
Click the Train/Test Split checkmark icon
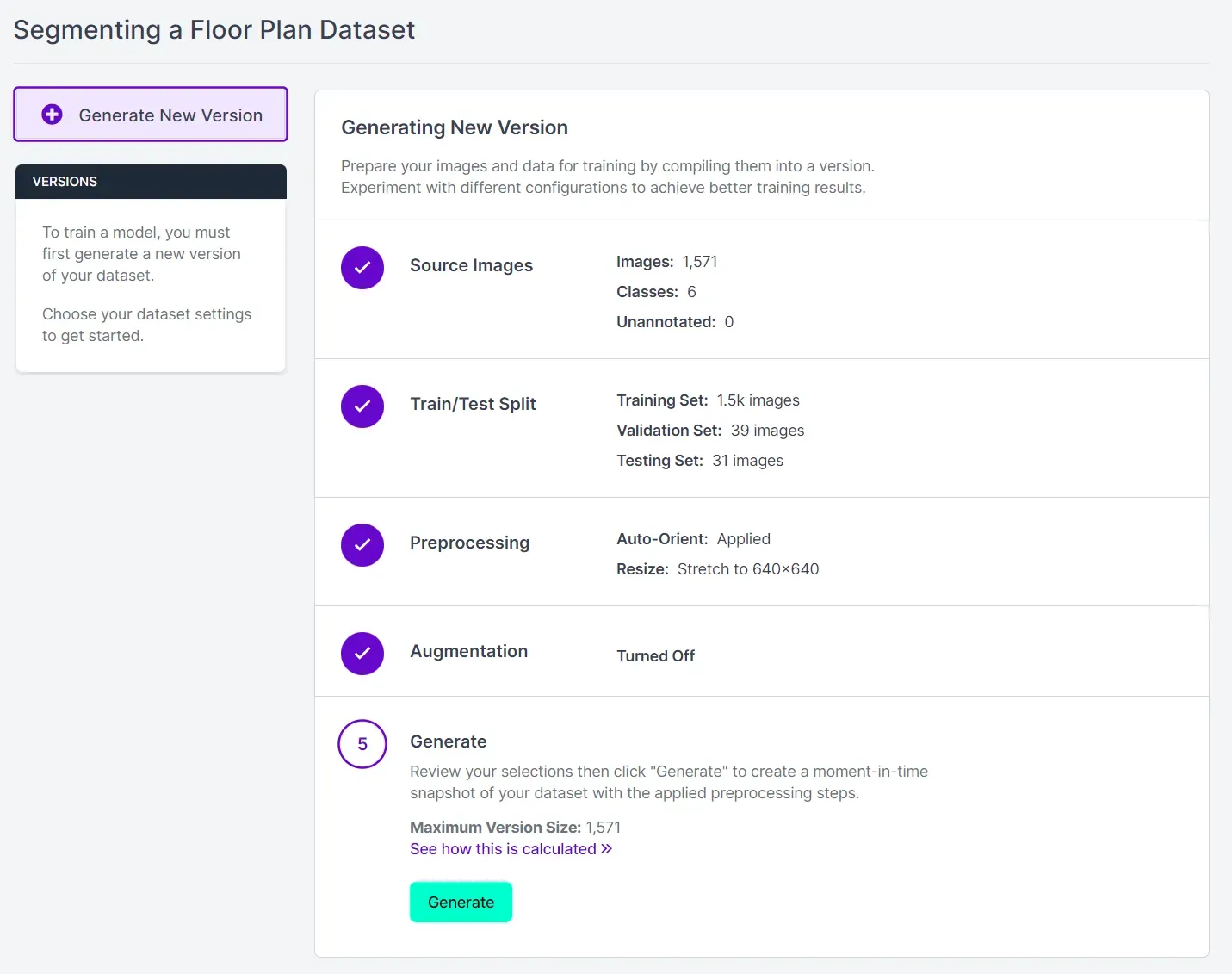tap(362, 406)
